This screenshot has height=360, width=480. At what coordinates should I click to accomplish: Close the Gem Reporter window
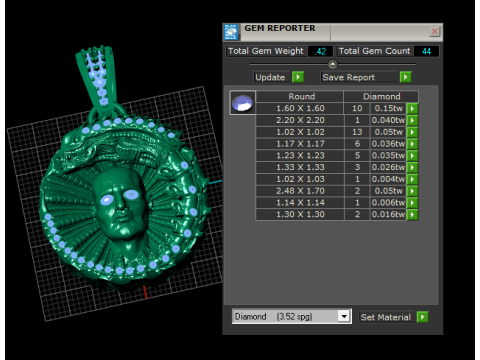[435, 32]
